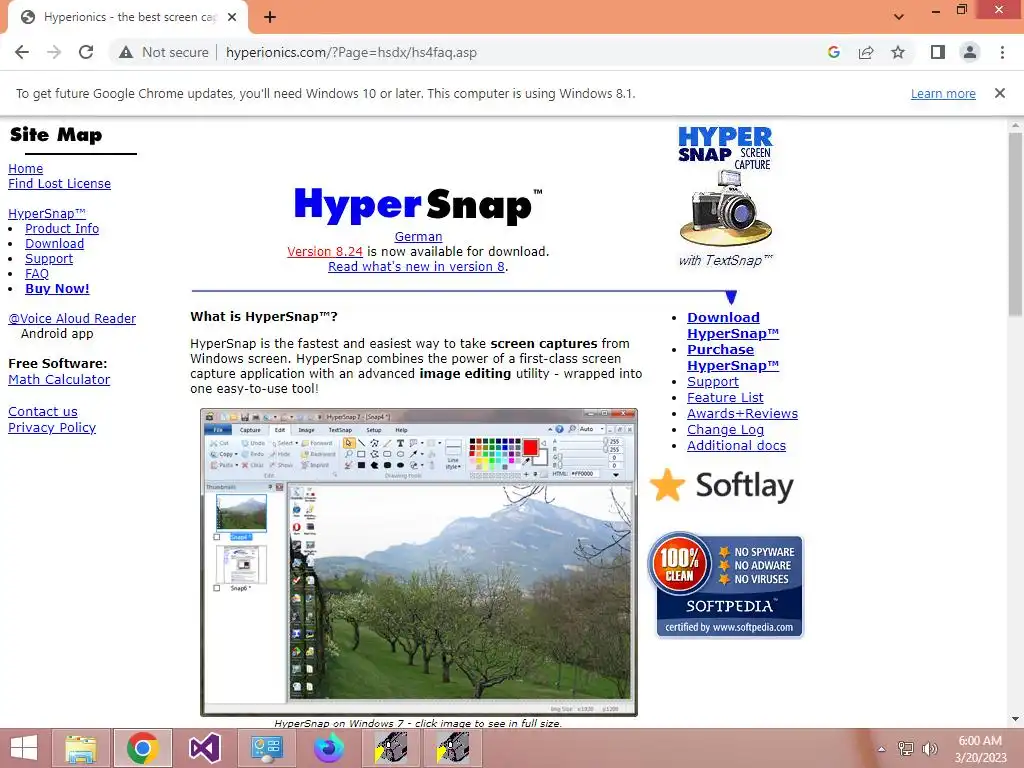1024x768 pixels.
Task: Open Support in the right link list
Action: tap(712, 382)
